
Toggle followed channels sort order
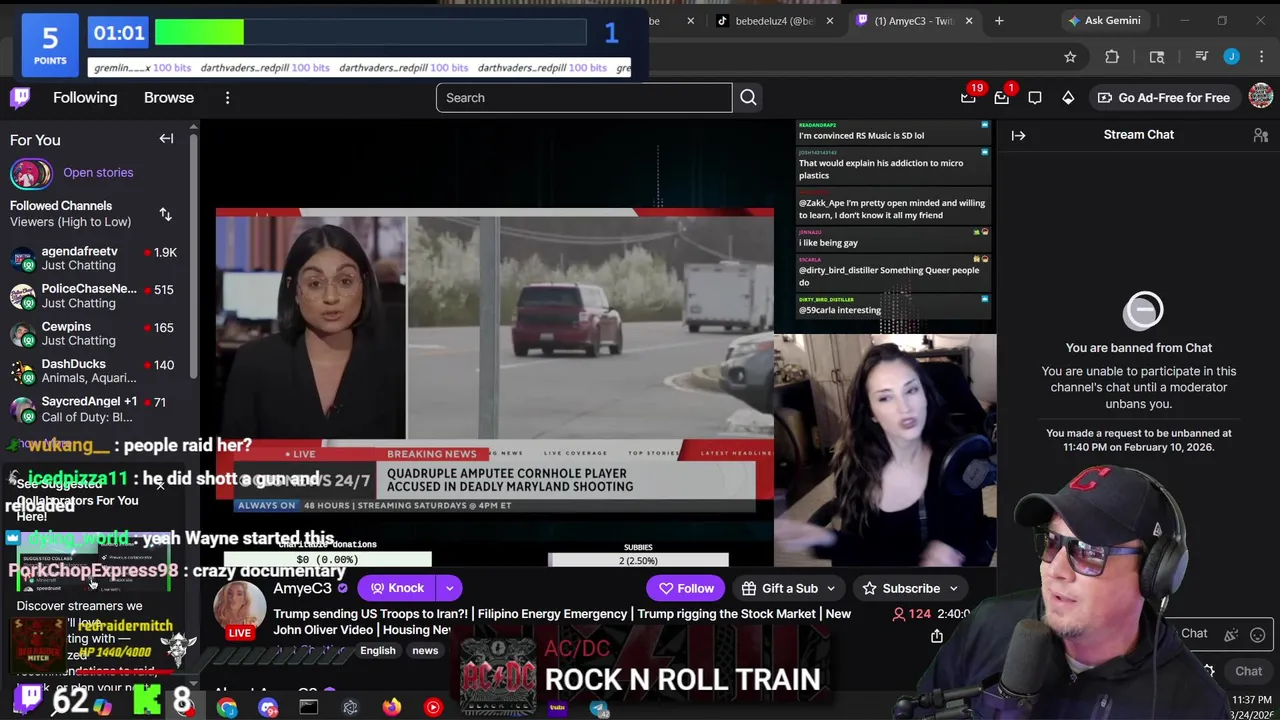166,214
